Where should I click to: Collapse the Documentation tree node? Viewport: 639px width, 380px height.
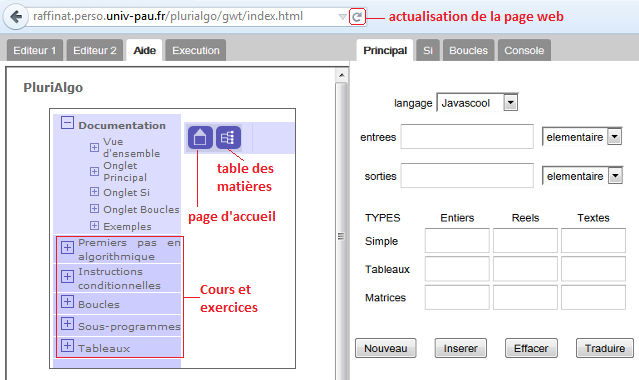pos(67,122)
